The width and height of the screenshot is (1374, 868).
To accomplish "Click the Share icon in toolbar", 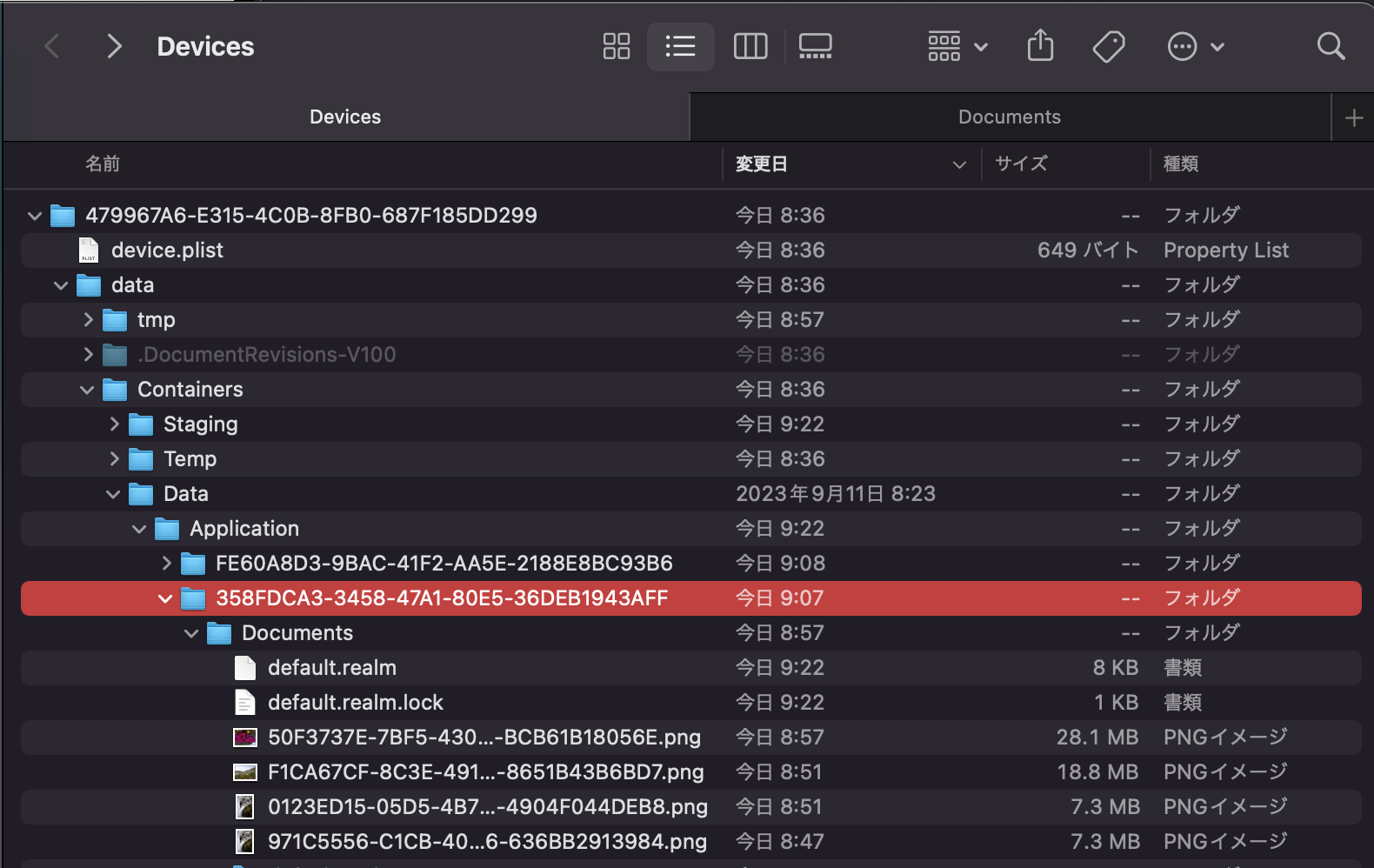I will tap(1040, 45).
